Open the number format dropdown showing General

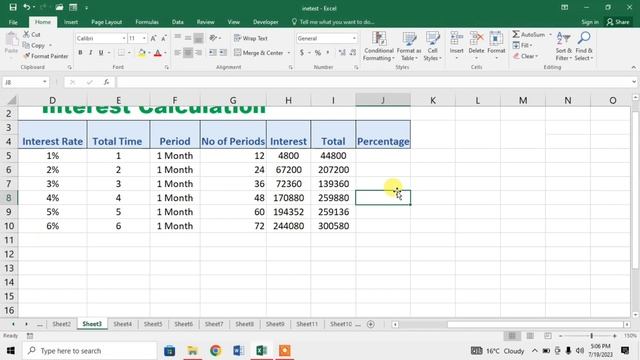353,38
